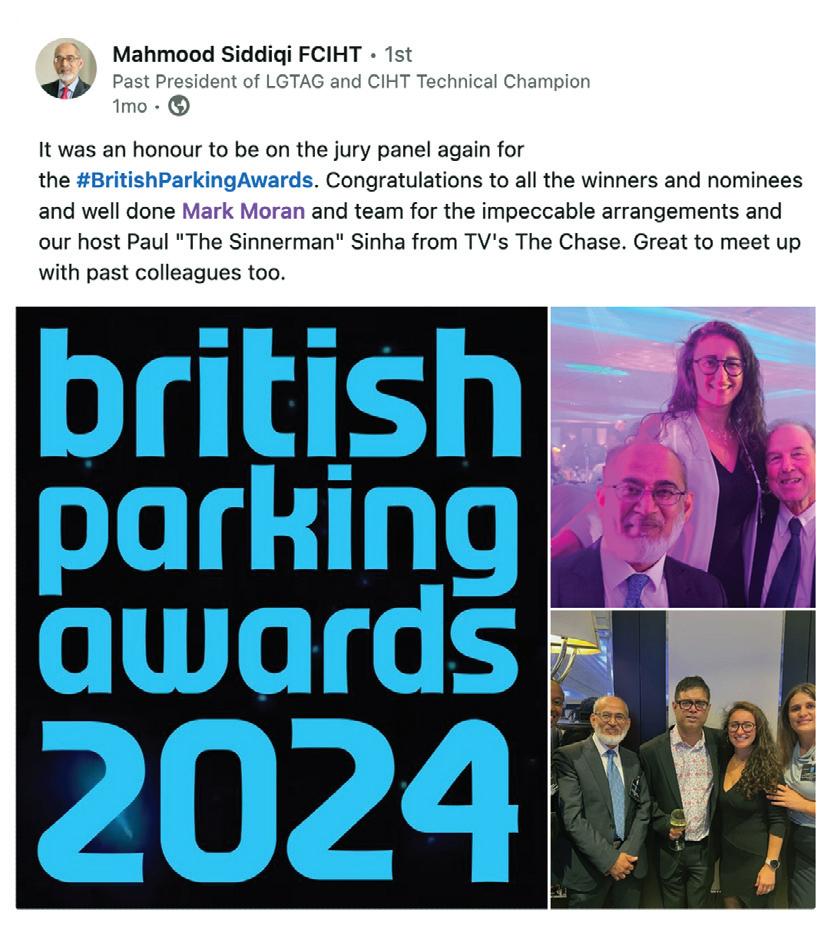Open Mahmood Siddiqi's profile avatar
The image size is (834, 932).
pos(66,69)
